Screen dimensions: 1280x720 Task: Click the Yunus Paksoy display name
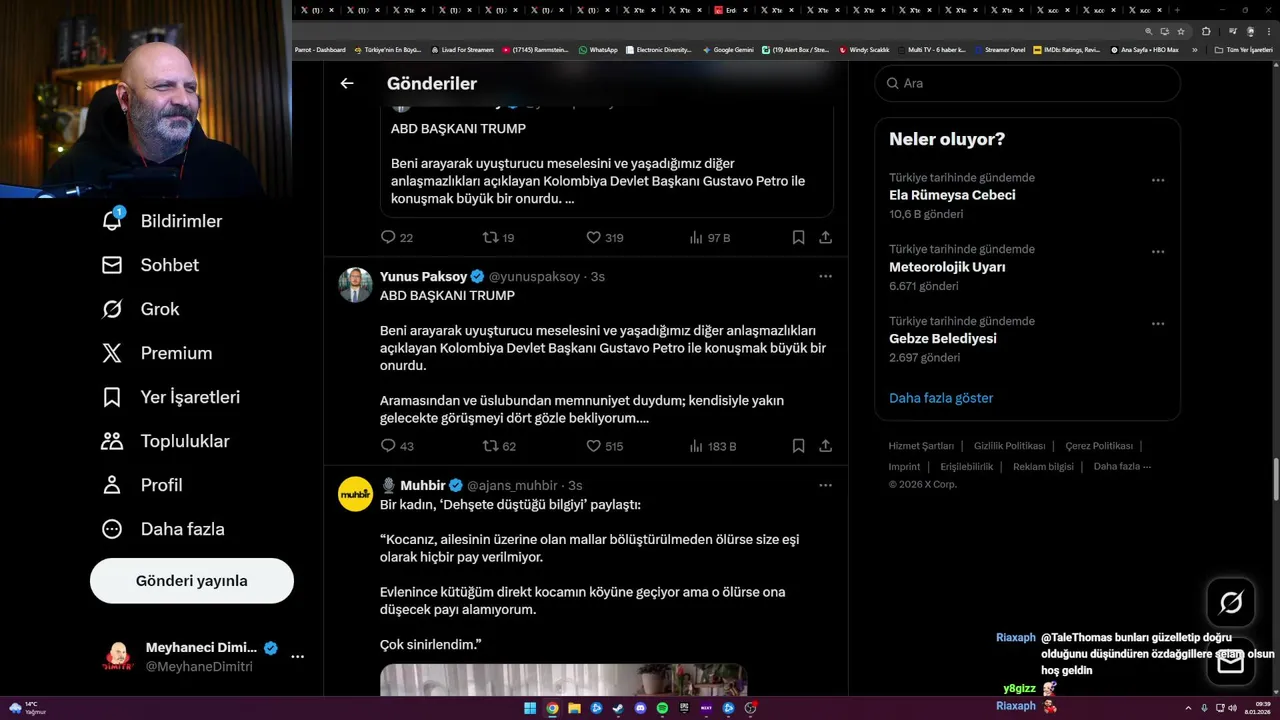coord(425,276)
